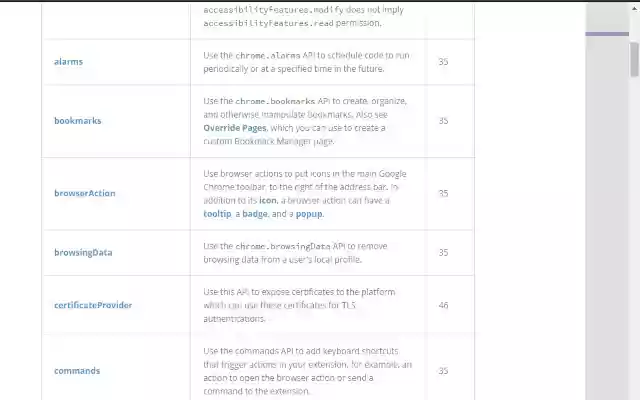Click version 46 in the certificateProvider row
This screenshot has width=640, height=400.
pos(443,305)
